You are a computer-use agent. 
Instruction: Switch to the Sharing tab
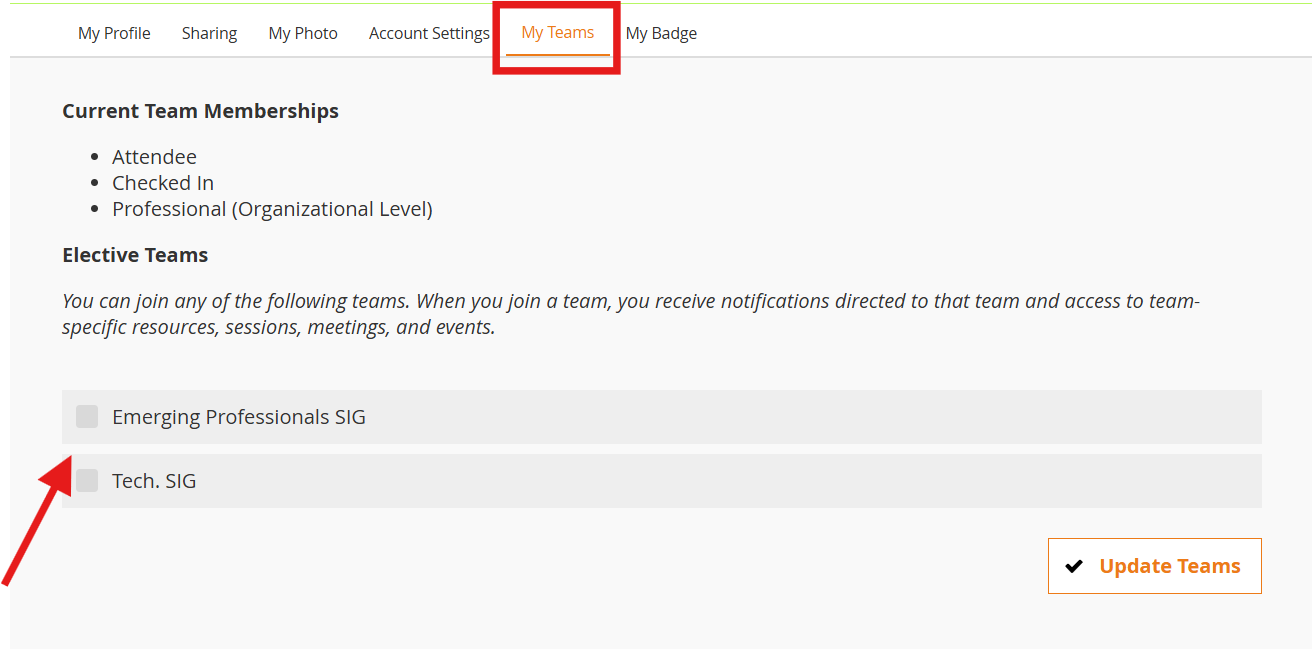tap(209, 33)
